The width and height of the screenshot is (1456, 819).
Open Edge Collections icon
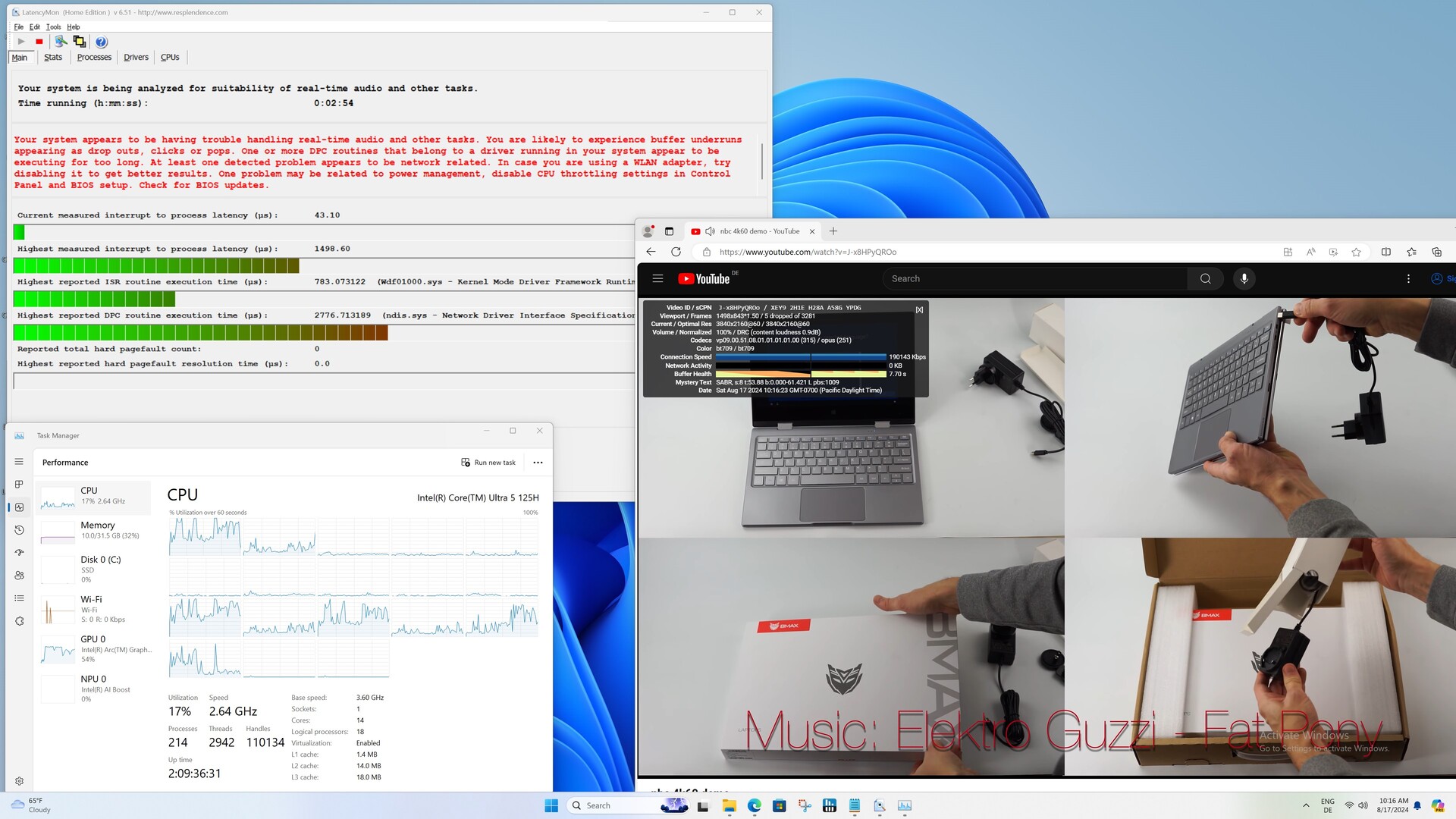[1436, 252]
